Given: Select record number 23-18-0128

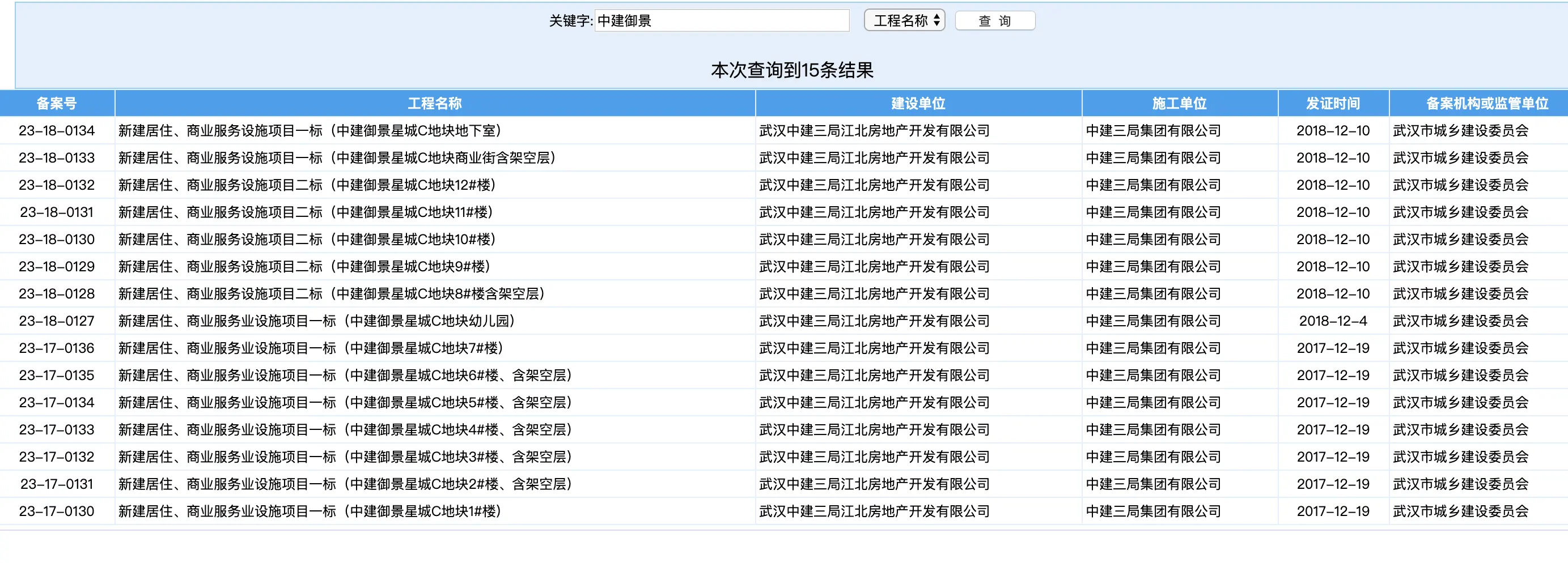Looking at the screenshot, I should point(57,293).
